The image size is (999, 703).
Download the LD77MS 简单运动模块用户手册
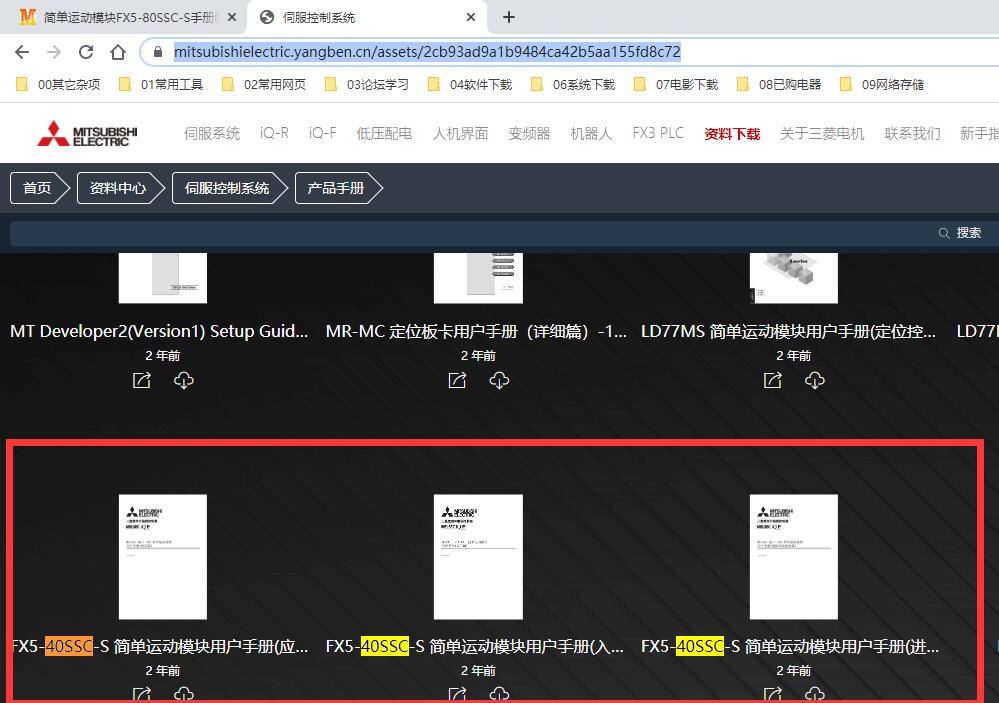[815, 380]
